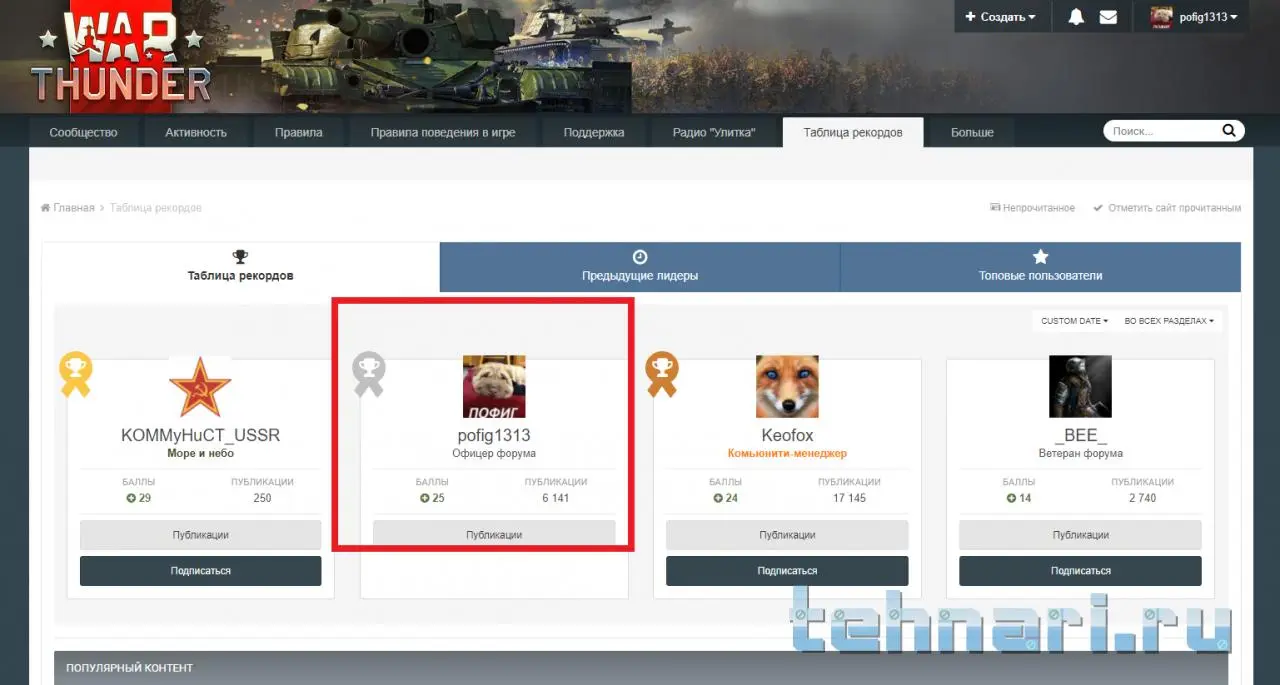Click the gold trophy badge of KOMMyHuCT_USSR
This screenshot has height=685, width=1280.
tap(76, 374)
